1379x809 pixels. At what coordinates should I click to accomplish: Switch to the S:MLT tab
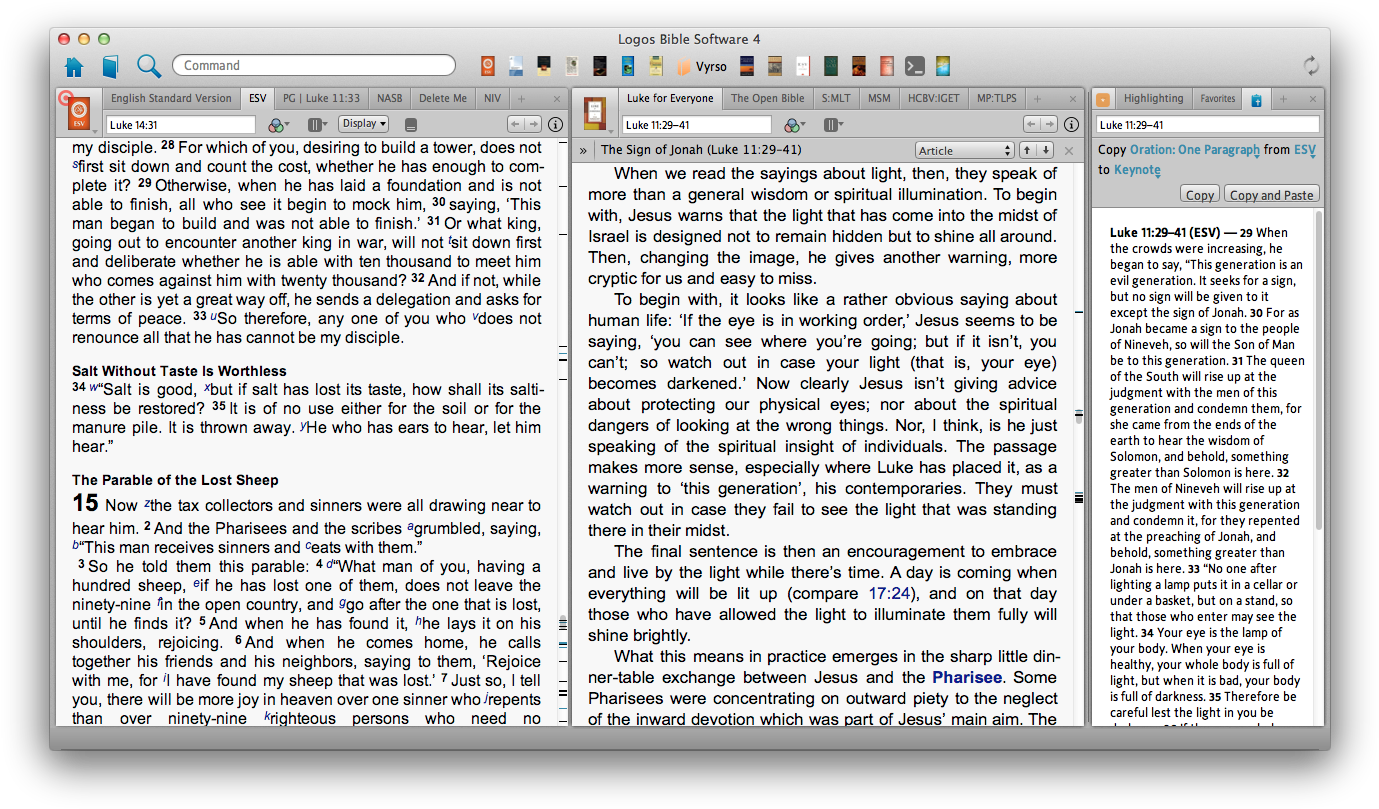pyautogui.click(x=836, y=98)
